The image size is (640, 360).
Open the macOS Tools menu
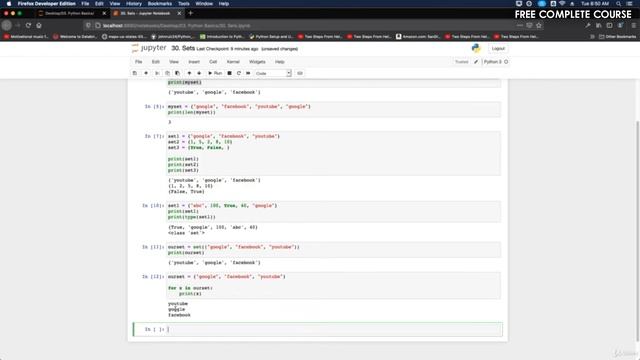[184, 4]
